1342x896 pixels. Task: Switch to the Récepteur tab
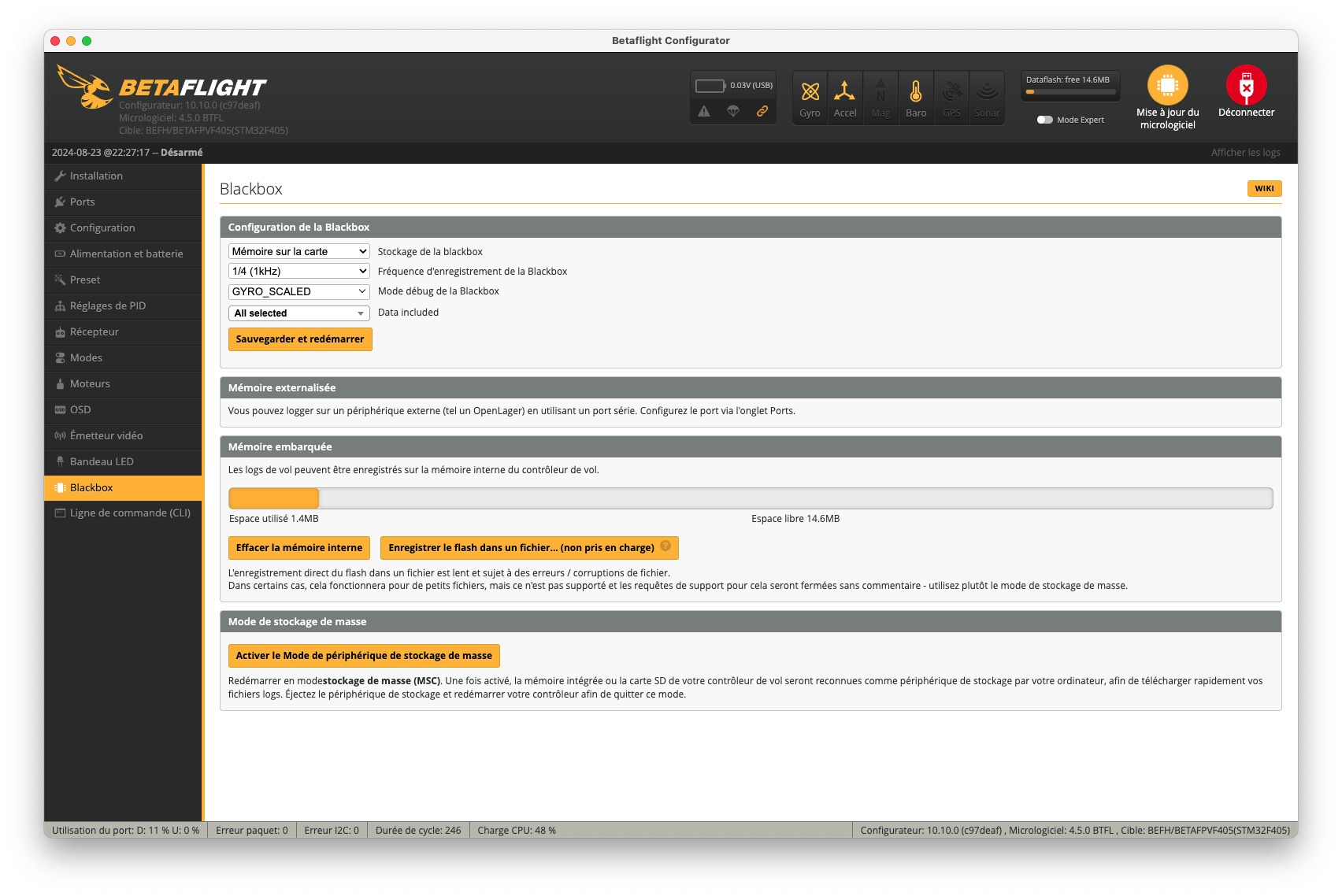(x=123, y=332)
